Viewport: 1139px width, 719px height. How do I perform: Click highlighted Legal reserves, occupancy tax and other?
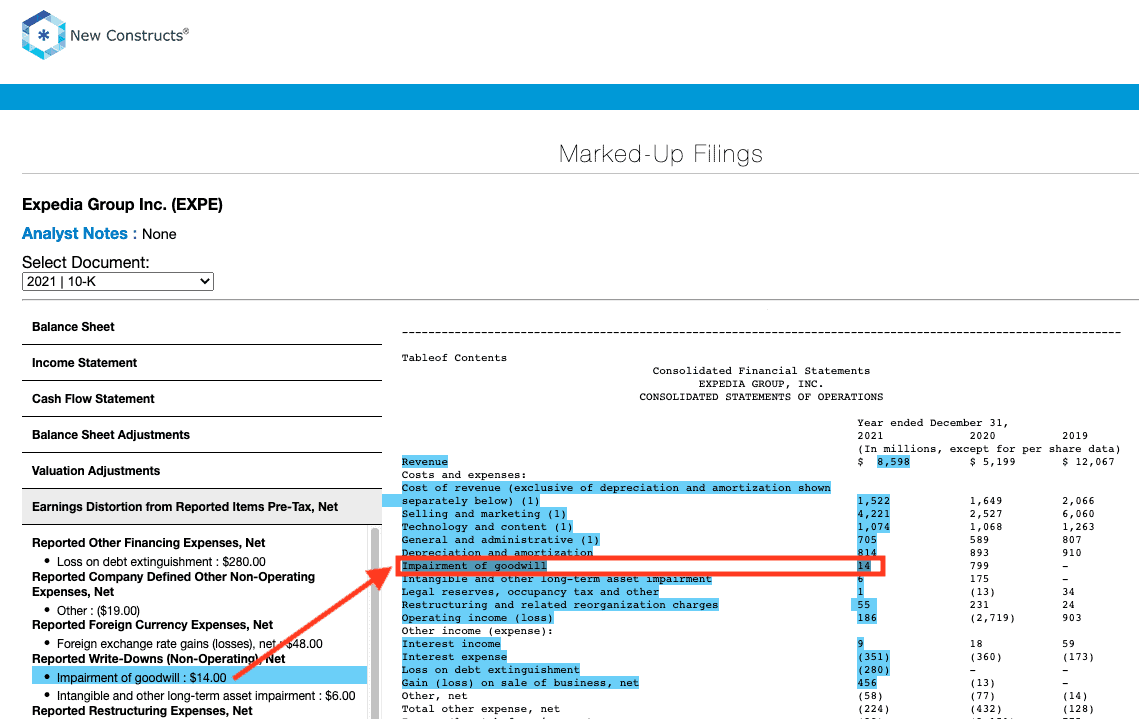click(x=530, y=592)
